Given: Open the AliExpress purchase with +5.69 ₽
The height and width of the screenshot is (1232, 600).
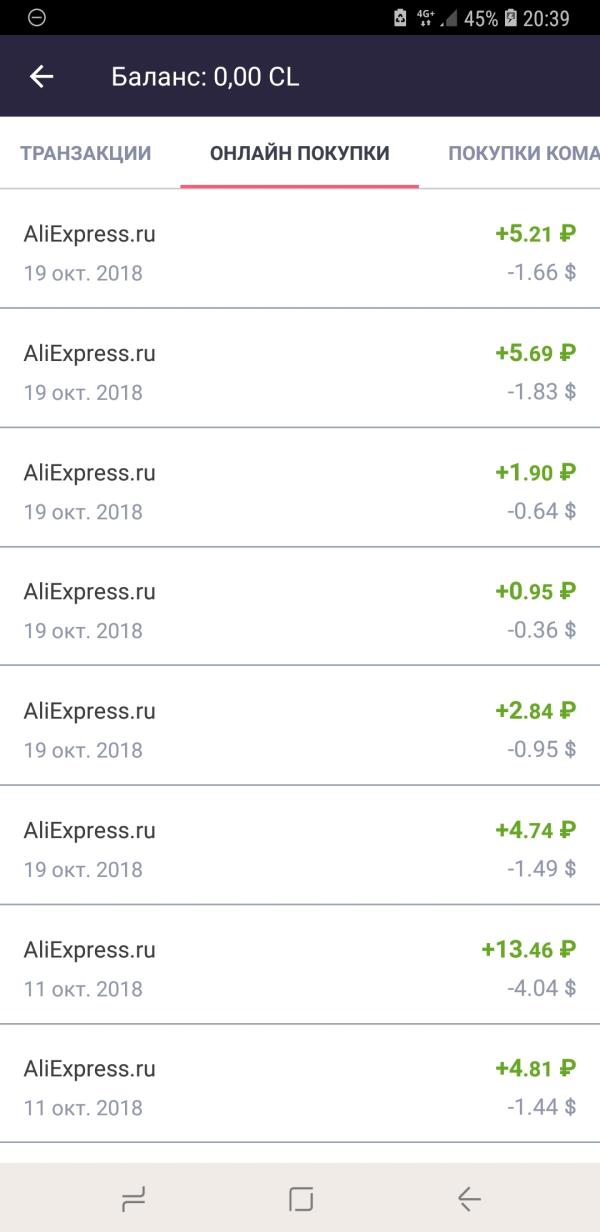Looking at the screenshot, I should click(x=300, y=368).
